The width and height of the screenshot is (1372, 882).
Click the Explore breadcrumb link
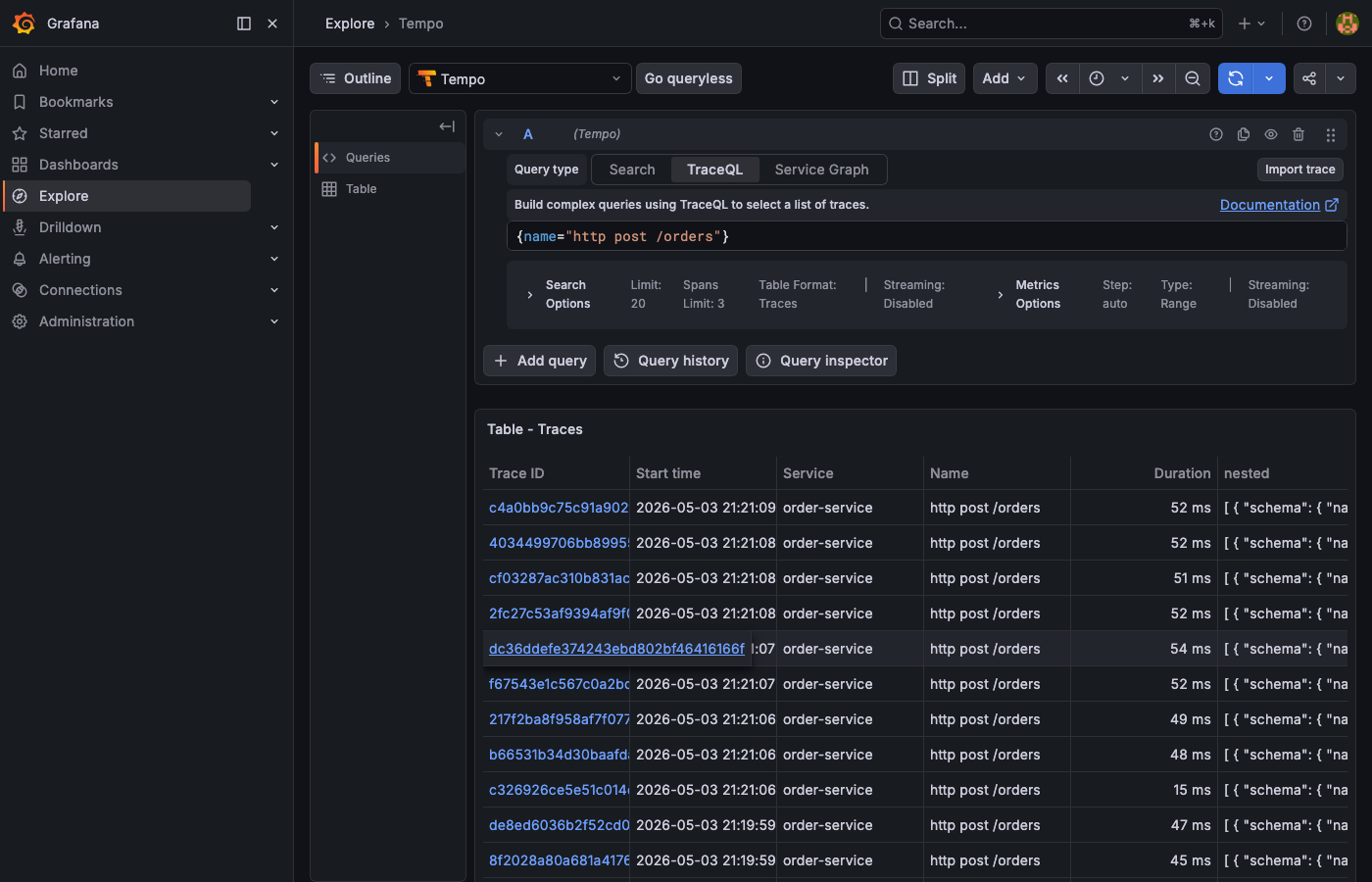[350, 24]
